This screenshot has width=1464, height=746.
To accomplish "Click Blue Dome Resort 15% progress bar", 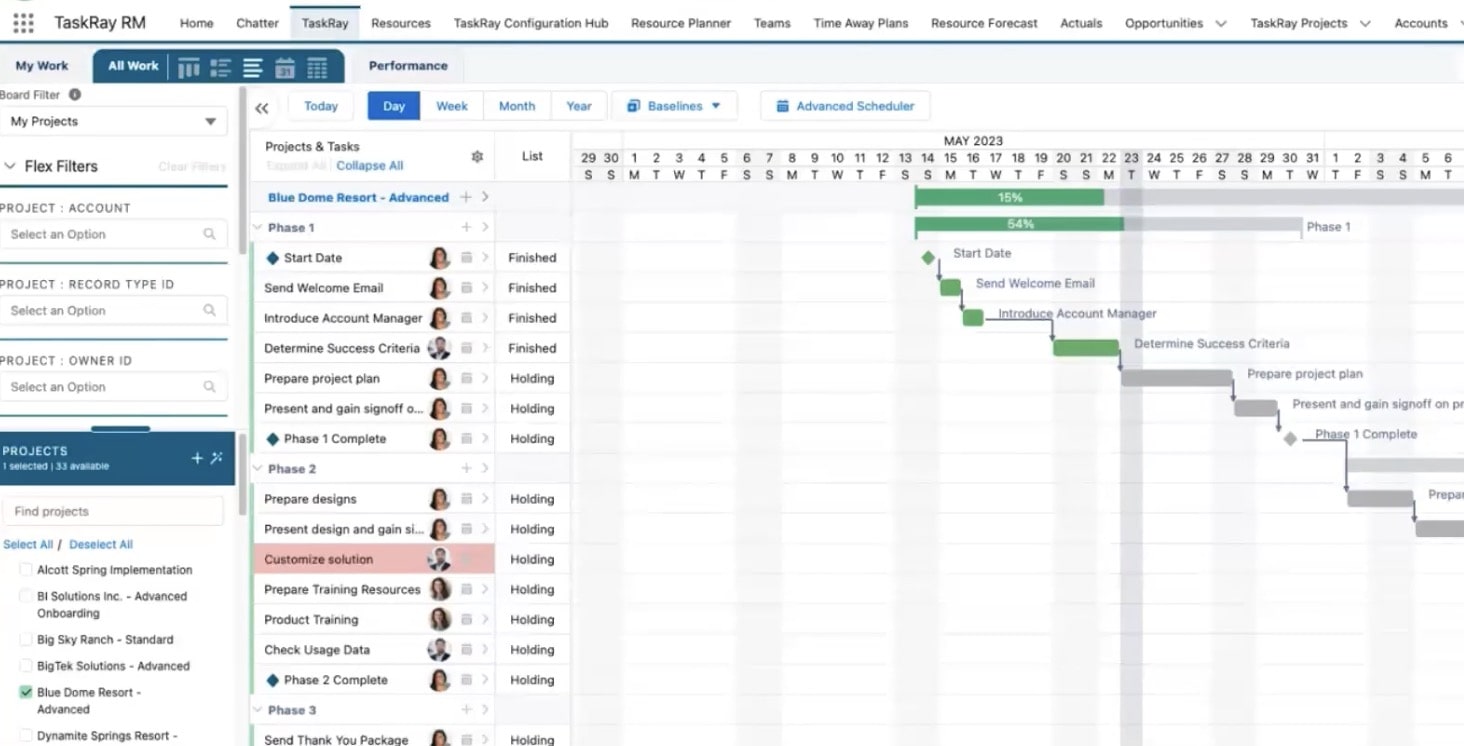I will tap(1009, 197).
